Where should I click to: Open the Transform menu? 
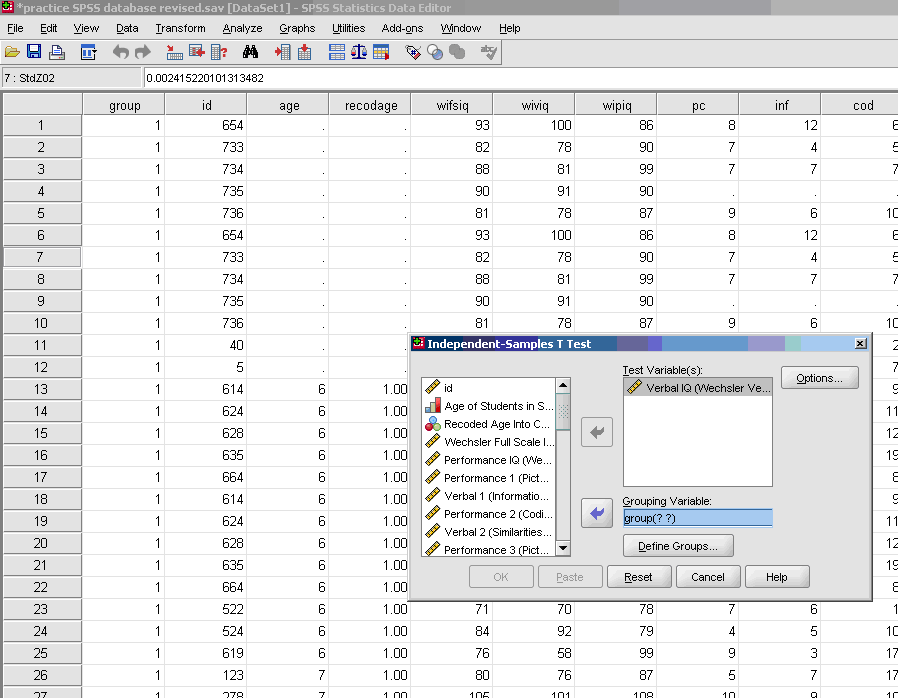(180, 28)
